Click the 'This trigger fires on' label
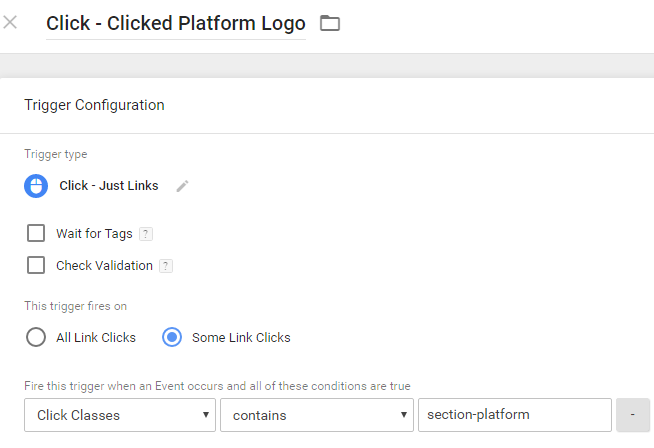The height and width of the screenshot is (448, 654). coord(76,306)
